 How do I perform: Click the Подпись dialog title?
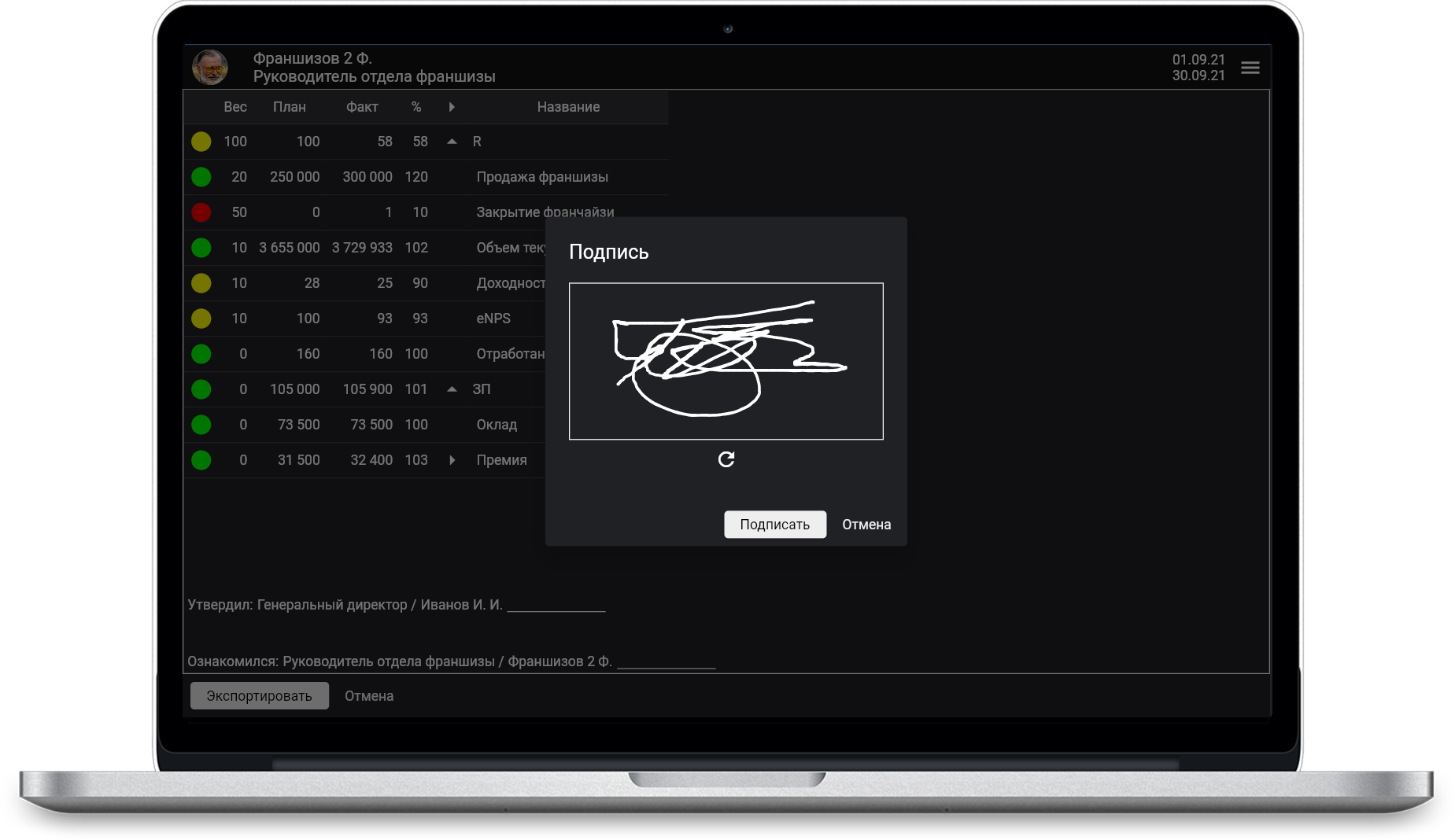608,252
